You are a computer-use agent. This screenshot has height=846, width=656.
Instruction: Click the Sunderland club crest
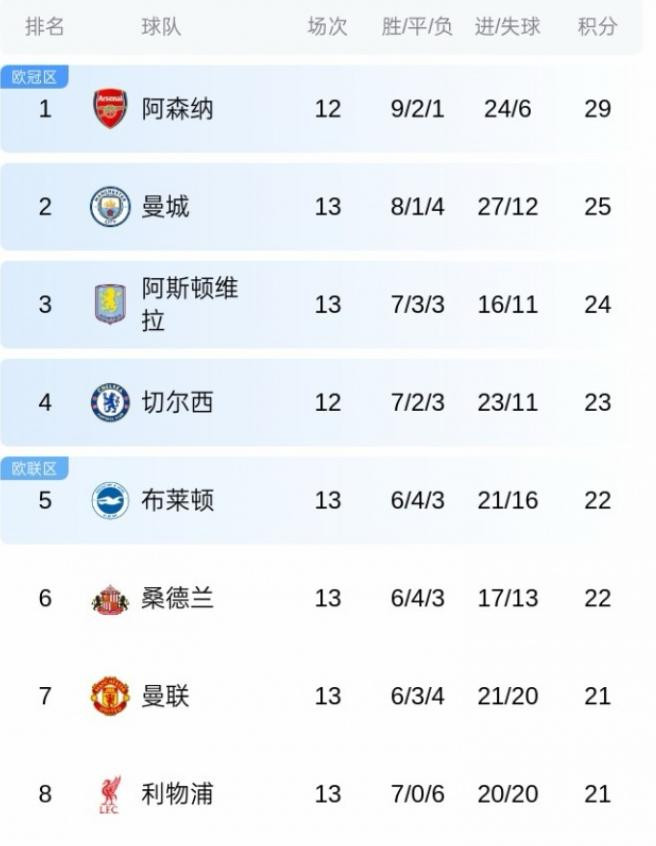point(110,598)
